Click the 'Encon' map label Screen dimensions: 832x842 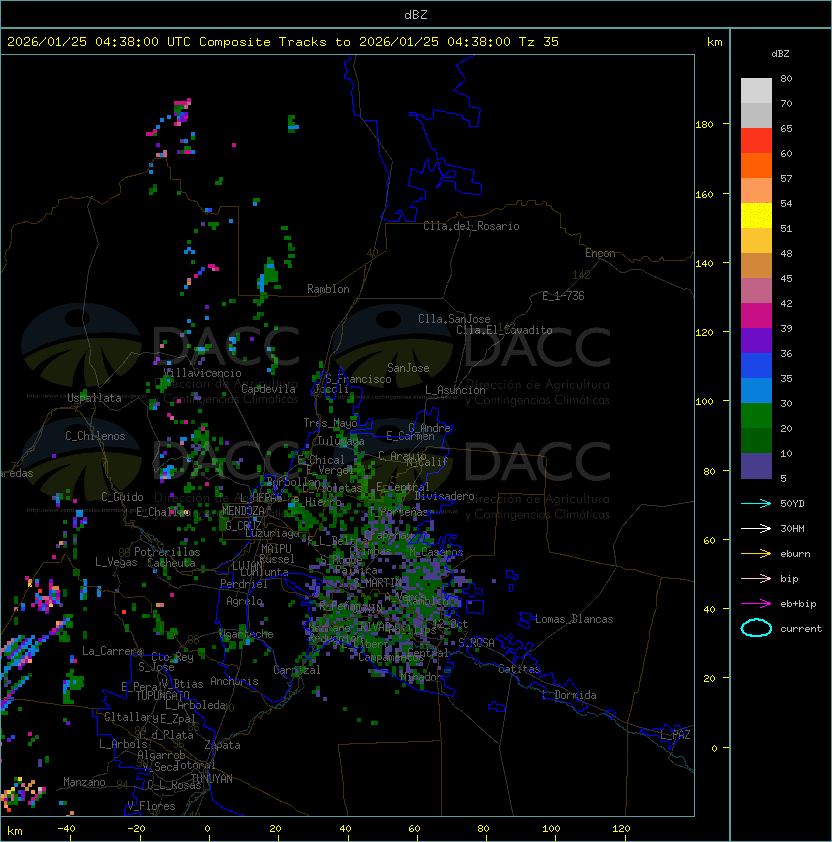(x=600, y=253)
